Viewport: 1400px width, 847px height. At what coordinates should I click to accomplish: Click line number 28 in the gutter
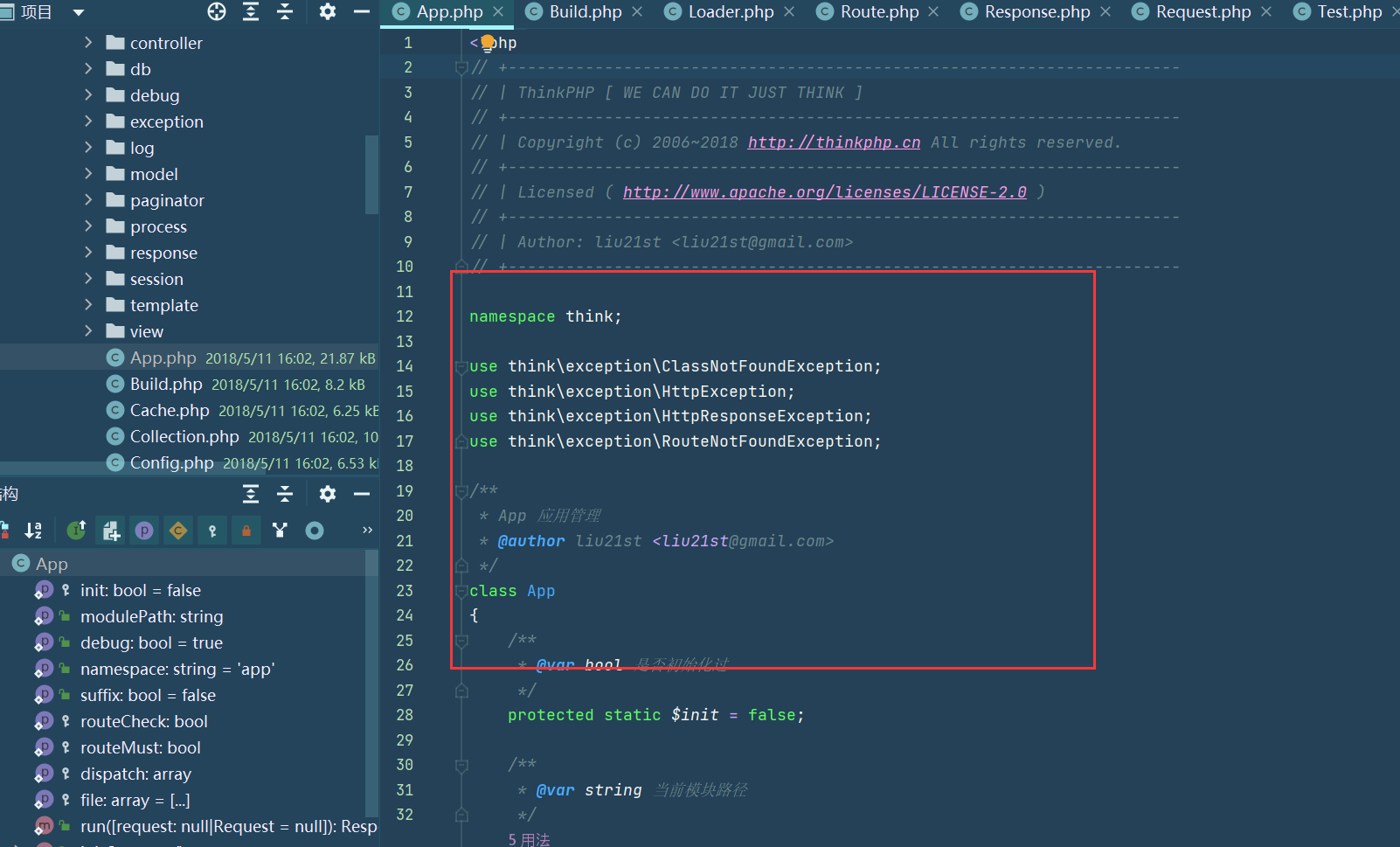coord(405,715)
